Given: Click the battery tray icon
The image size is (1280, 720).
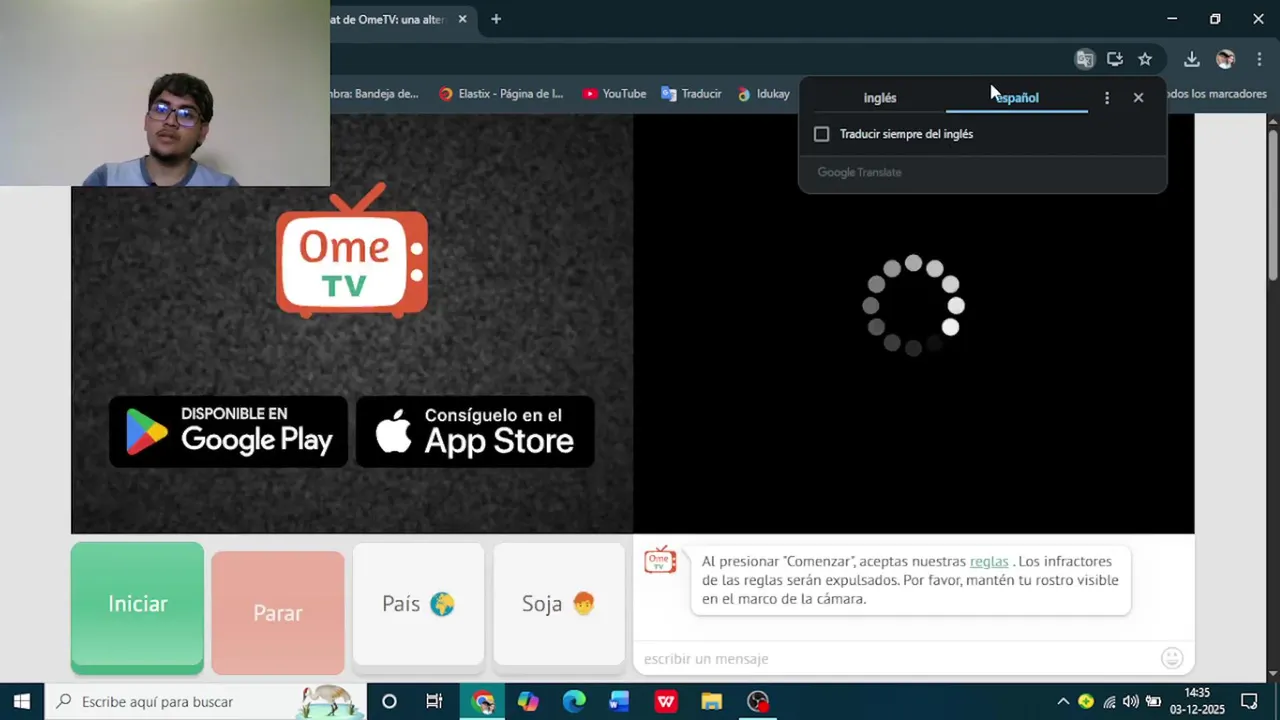Looking at the screenshot, I should click(x=1153, y=701).
